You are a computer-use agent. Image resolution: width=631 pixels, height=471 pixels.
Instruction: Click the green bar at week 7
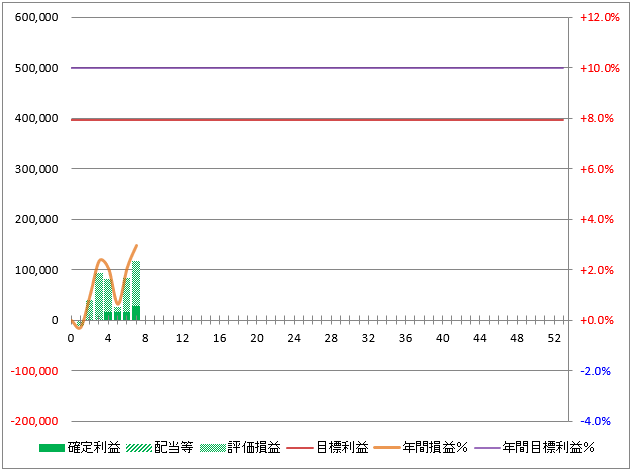pos(136,313)
